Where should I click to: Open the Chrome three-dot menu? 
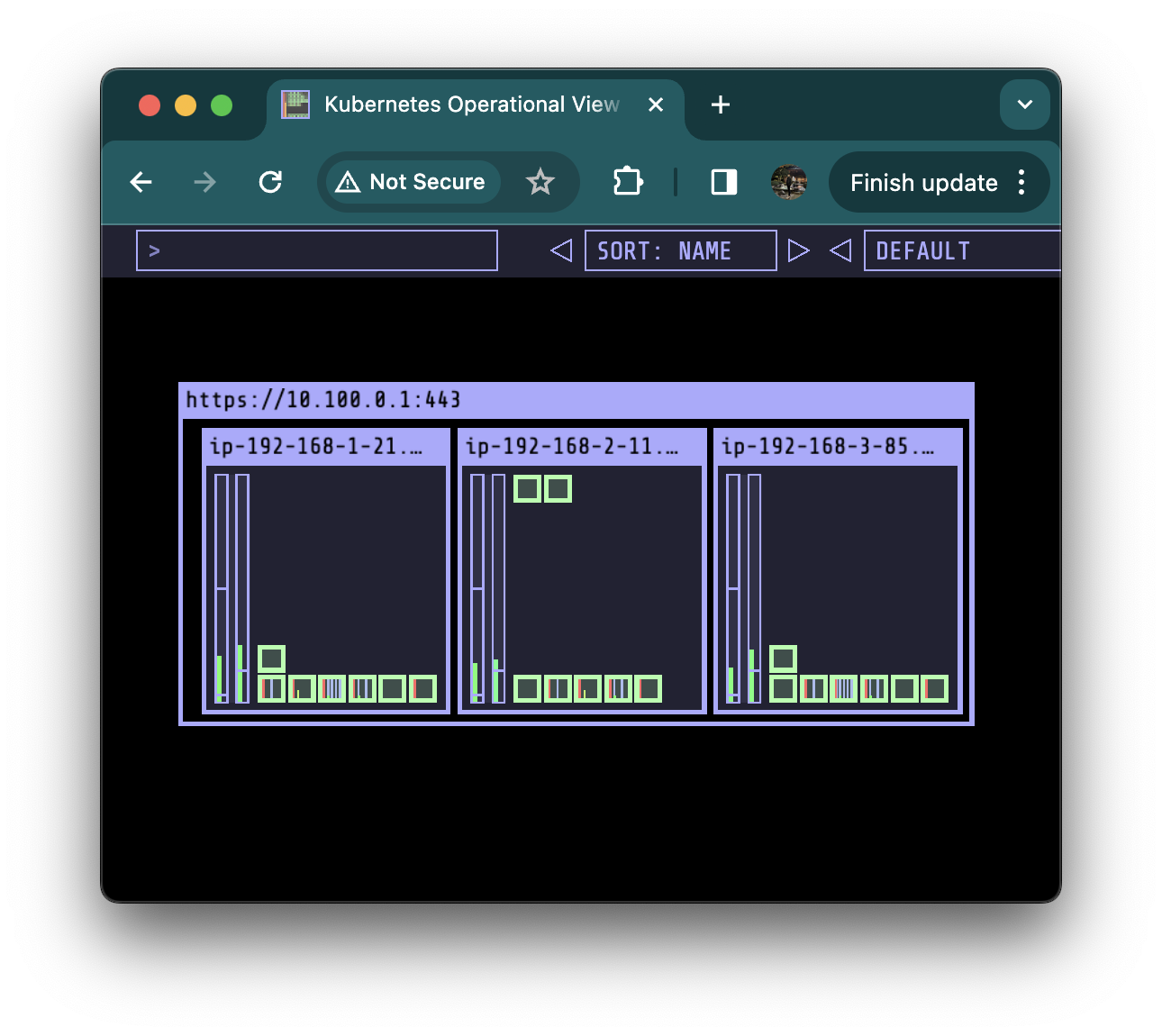point(1021,182)
